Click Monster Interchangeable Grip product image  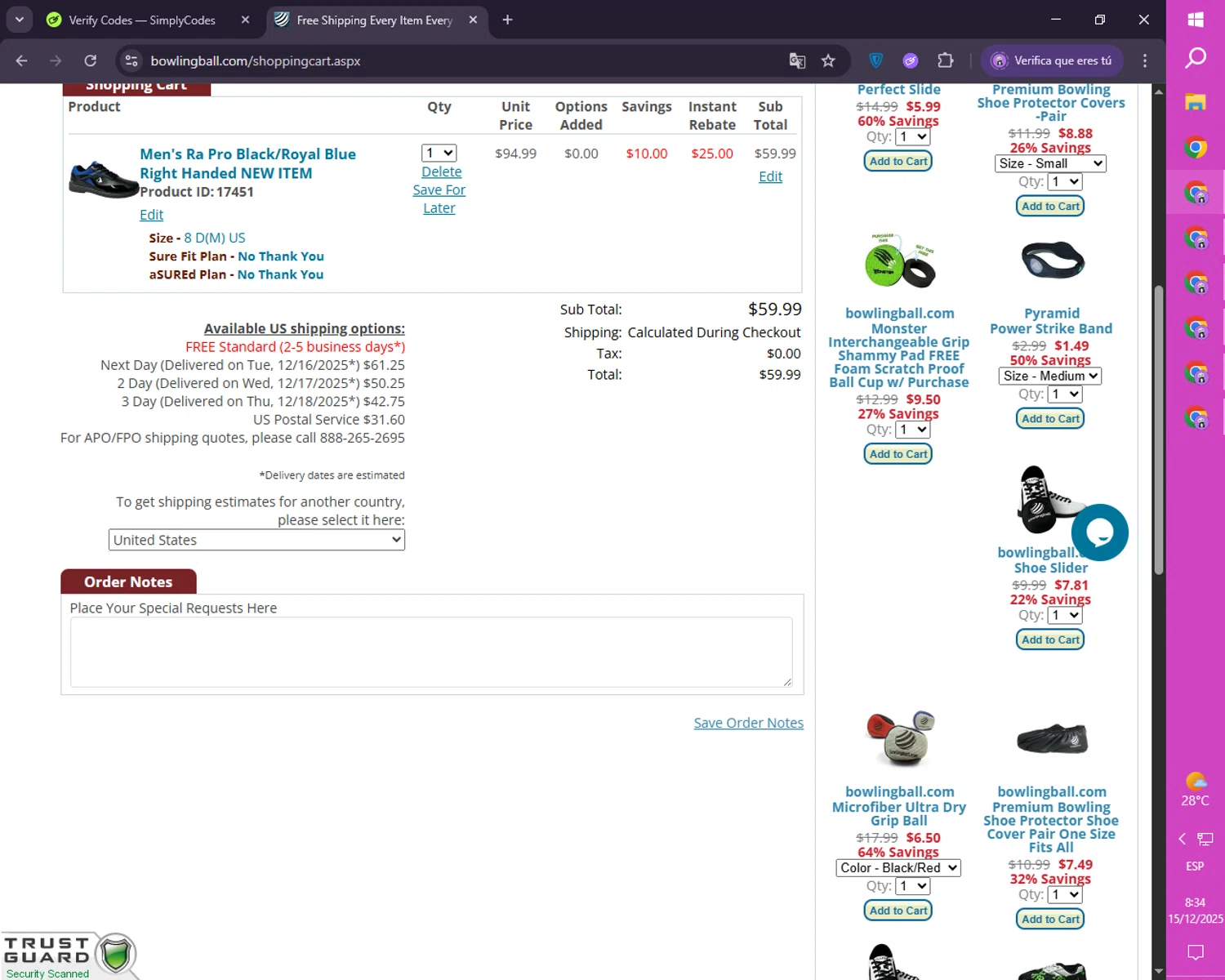899,261
